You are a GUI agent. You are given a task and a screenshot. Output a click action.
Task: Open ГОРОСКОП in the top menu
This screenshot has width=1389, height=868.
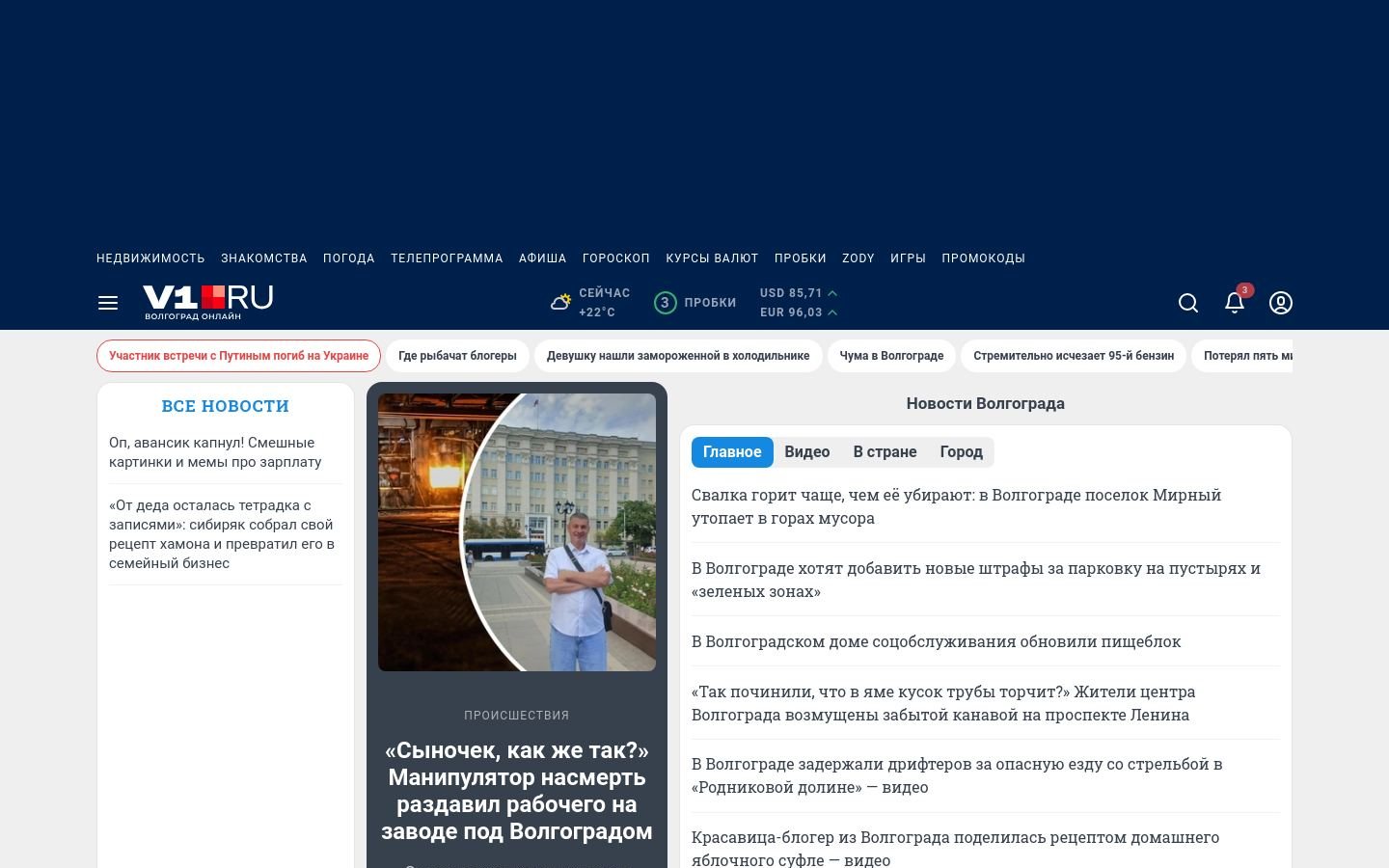616,258
